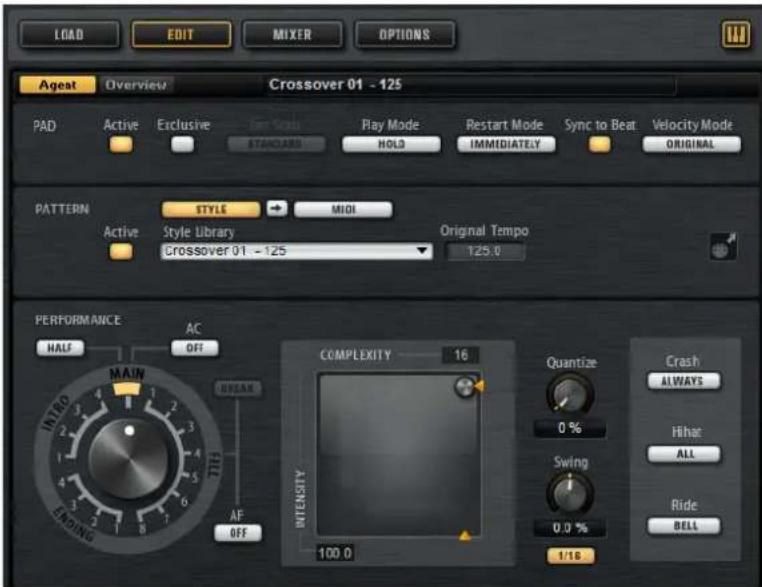Click the COMPLEXITY value 16 field
Viewport: 762px width, 587px height.
[x=460, y=355]
